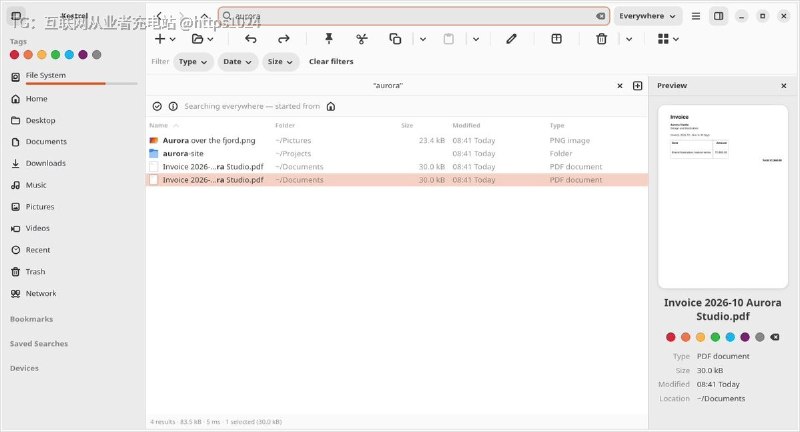Open the Size filter dropdown
The width and height of the screenshot is (800, 432).
pyautogui.click(x=281, y=62)
